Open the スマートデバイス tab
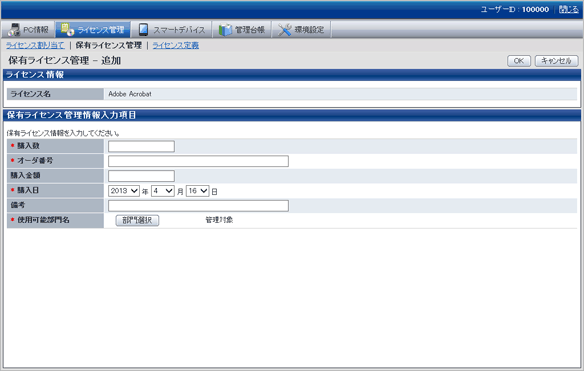Screen dimensions: 584x371 click(x=172, y=29)
